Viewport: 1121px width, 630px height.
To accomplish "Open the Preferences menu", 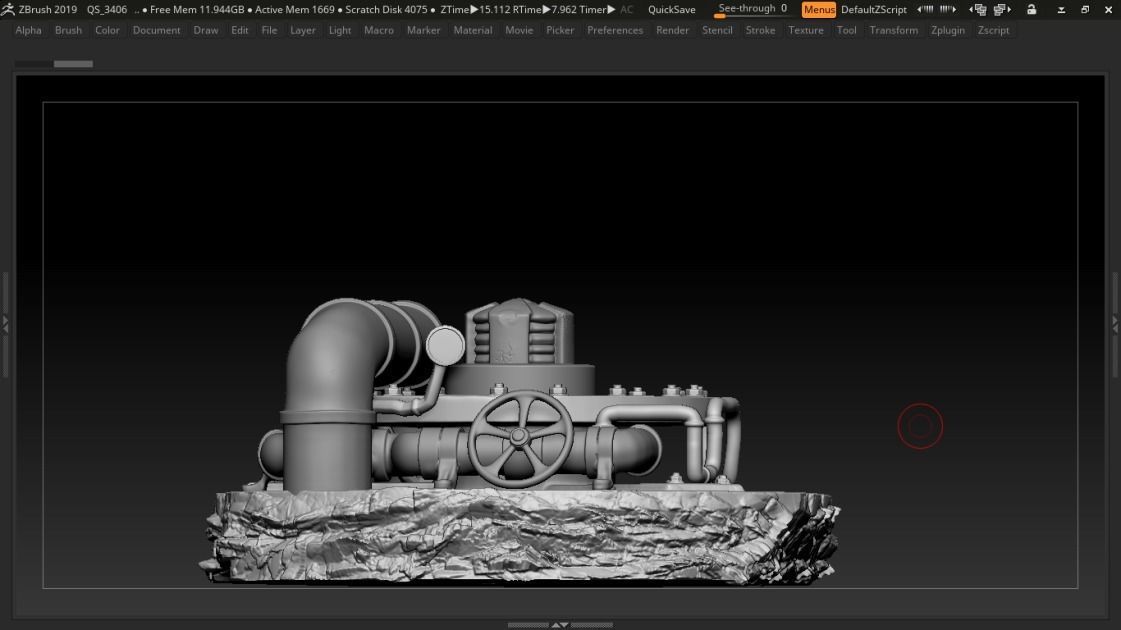I will [x=616, y=30].
